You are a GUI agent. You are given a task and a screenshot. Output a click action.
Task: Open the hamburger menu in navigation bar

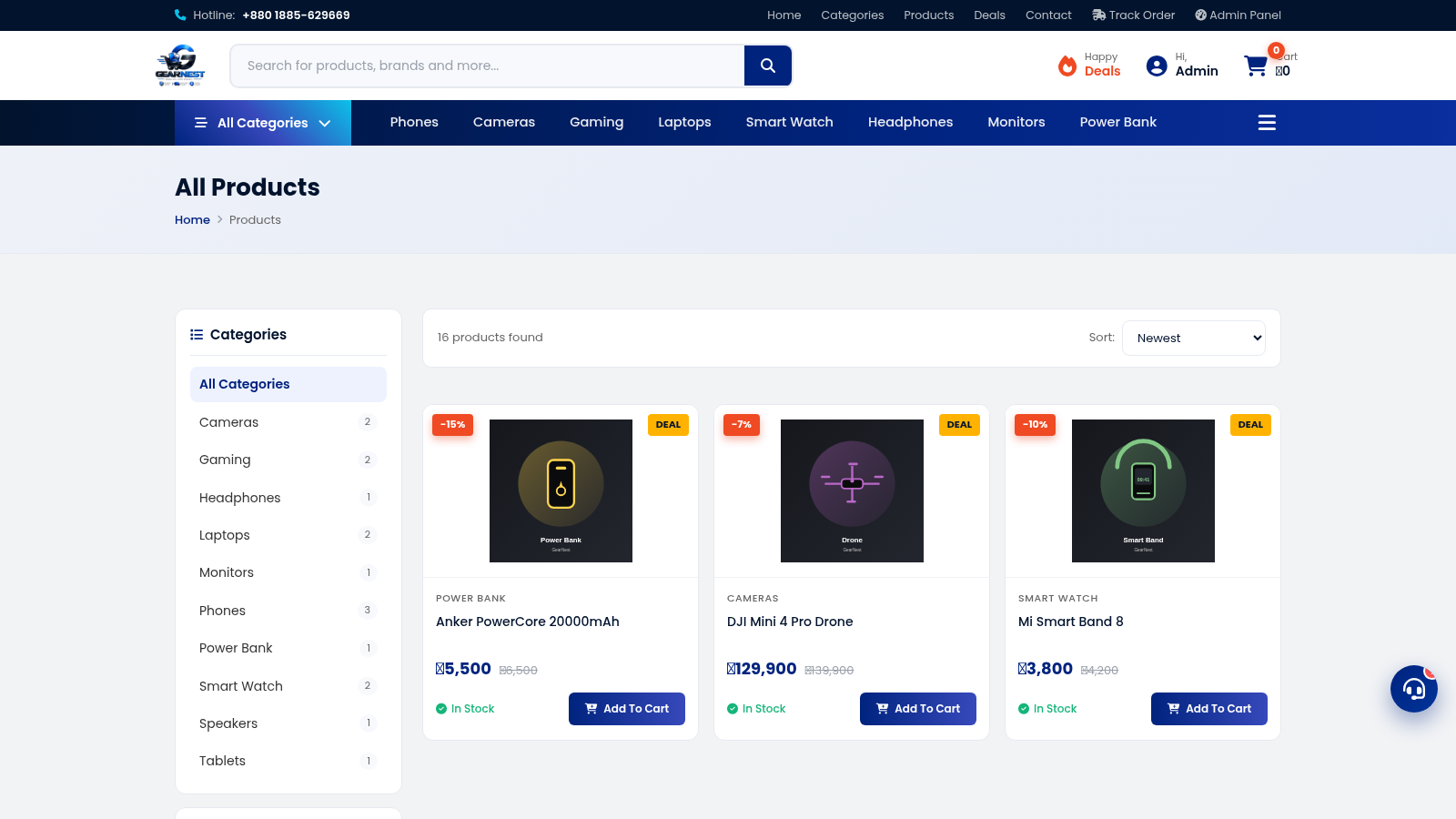[1267, 123]
